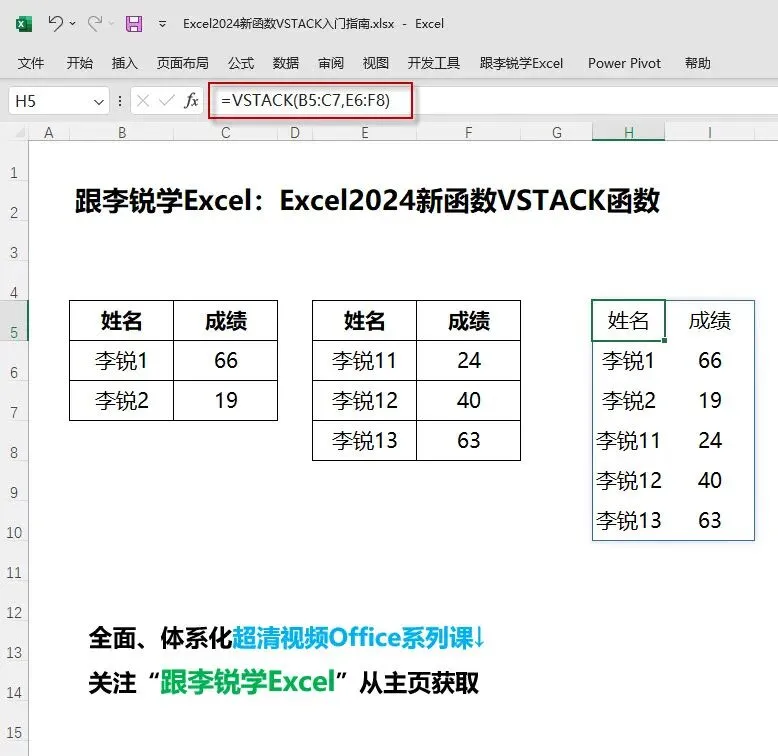
Task: Select active cell H5 with 姓名
Action: tap(628, 320)
